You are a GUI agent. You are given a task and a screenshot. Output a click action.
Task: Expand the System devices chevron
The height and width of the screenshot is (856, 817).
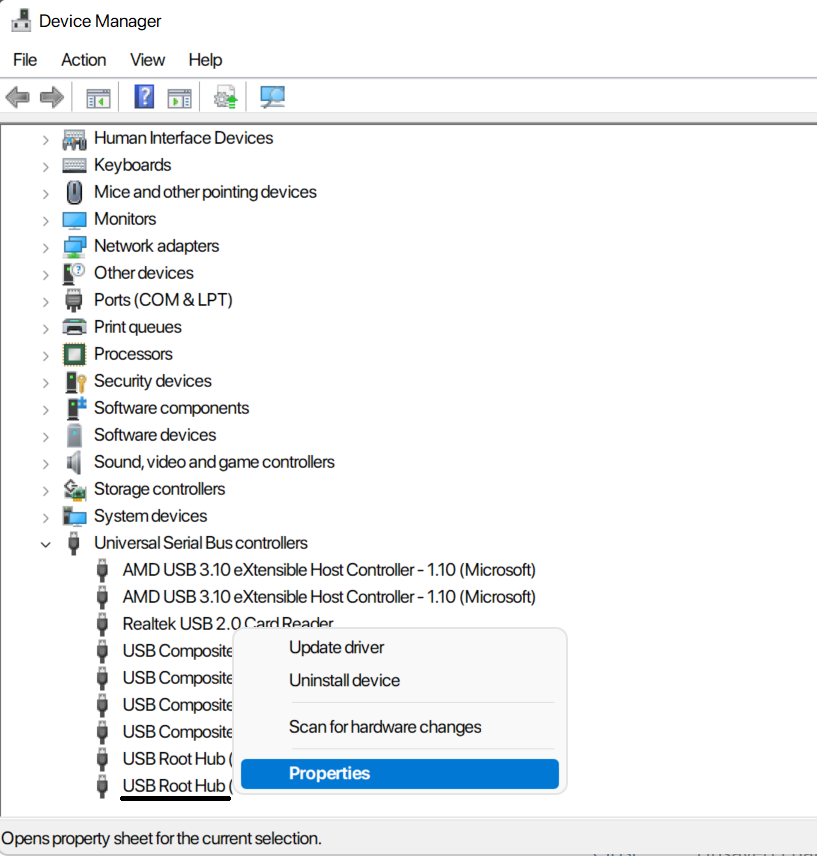tap(45, 518)
